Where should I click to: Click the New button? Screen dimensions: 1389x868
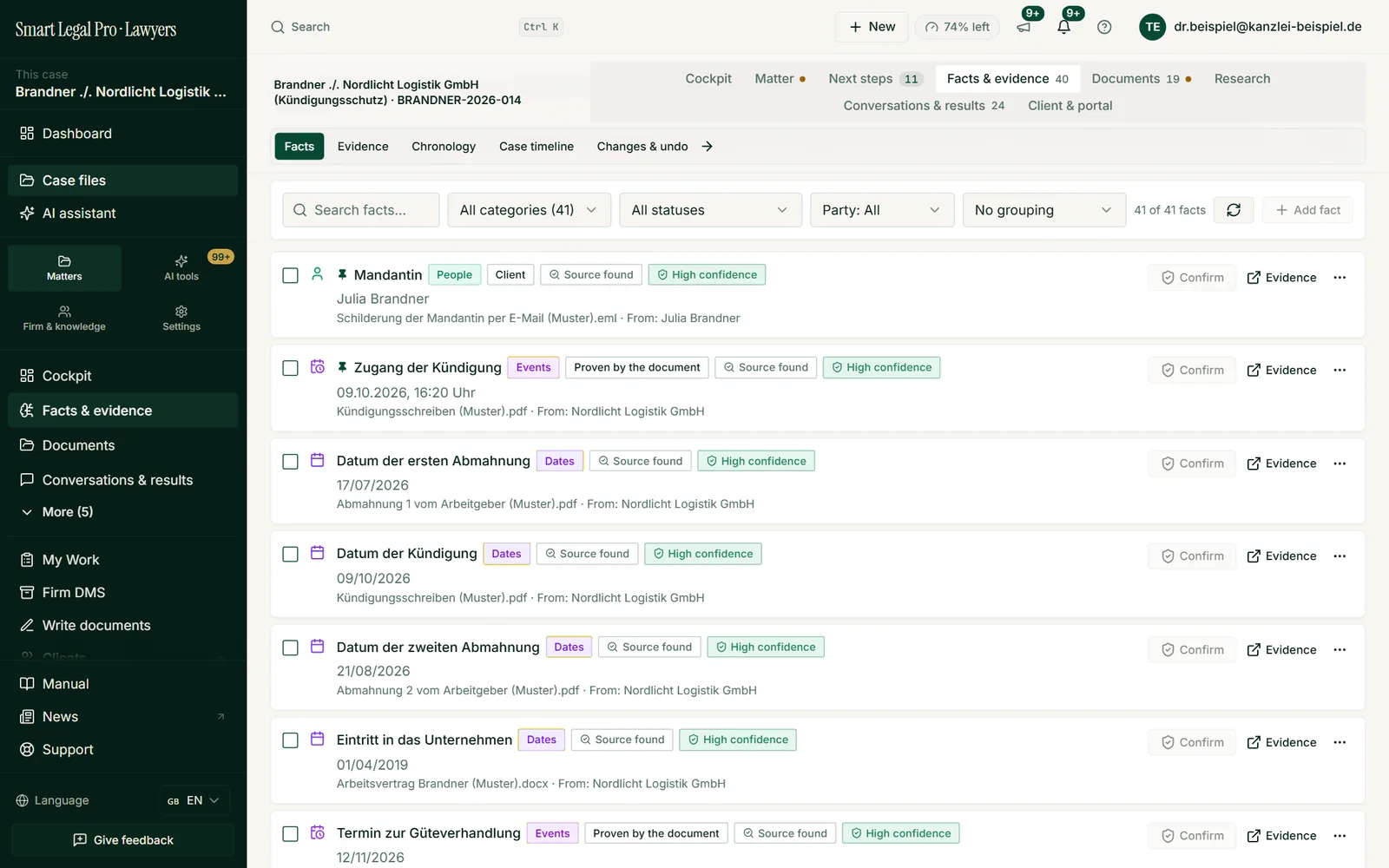(x=872, y=27)
